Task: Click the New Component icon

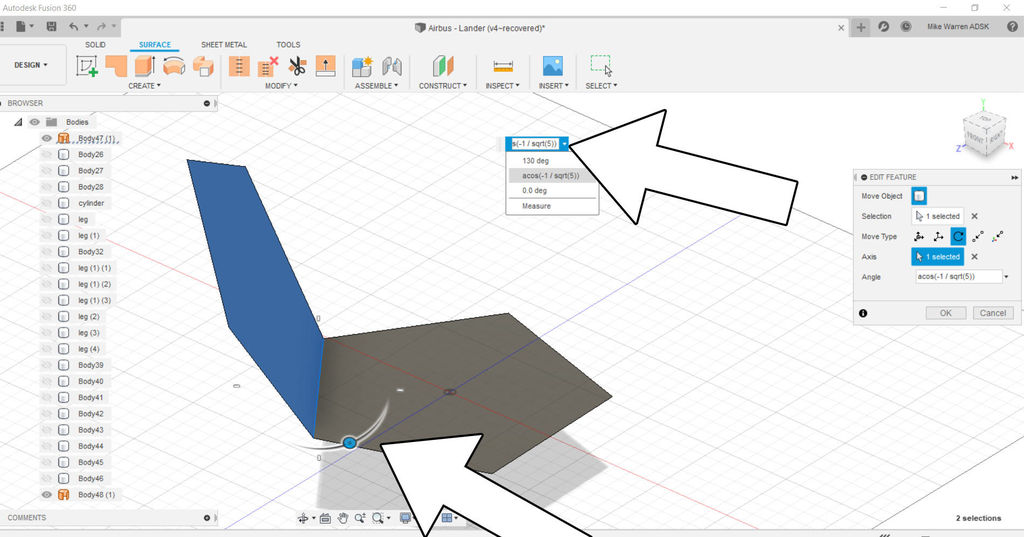Action: (362, 66)
